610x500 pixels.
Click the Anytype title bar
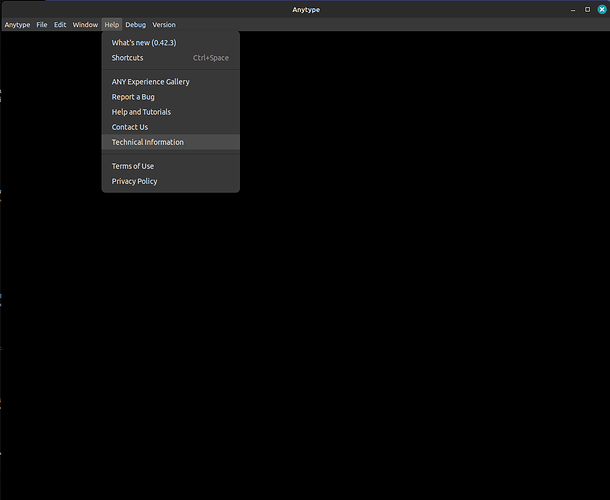click(306, 10)
